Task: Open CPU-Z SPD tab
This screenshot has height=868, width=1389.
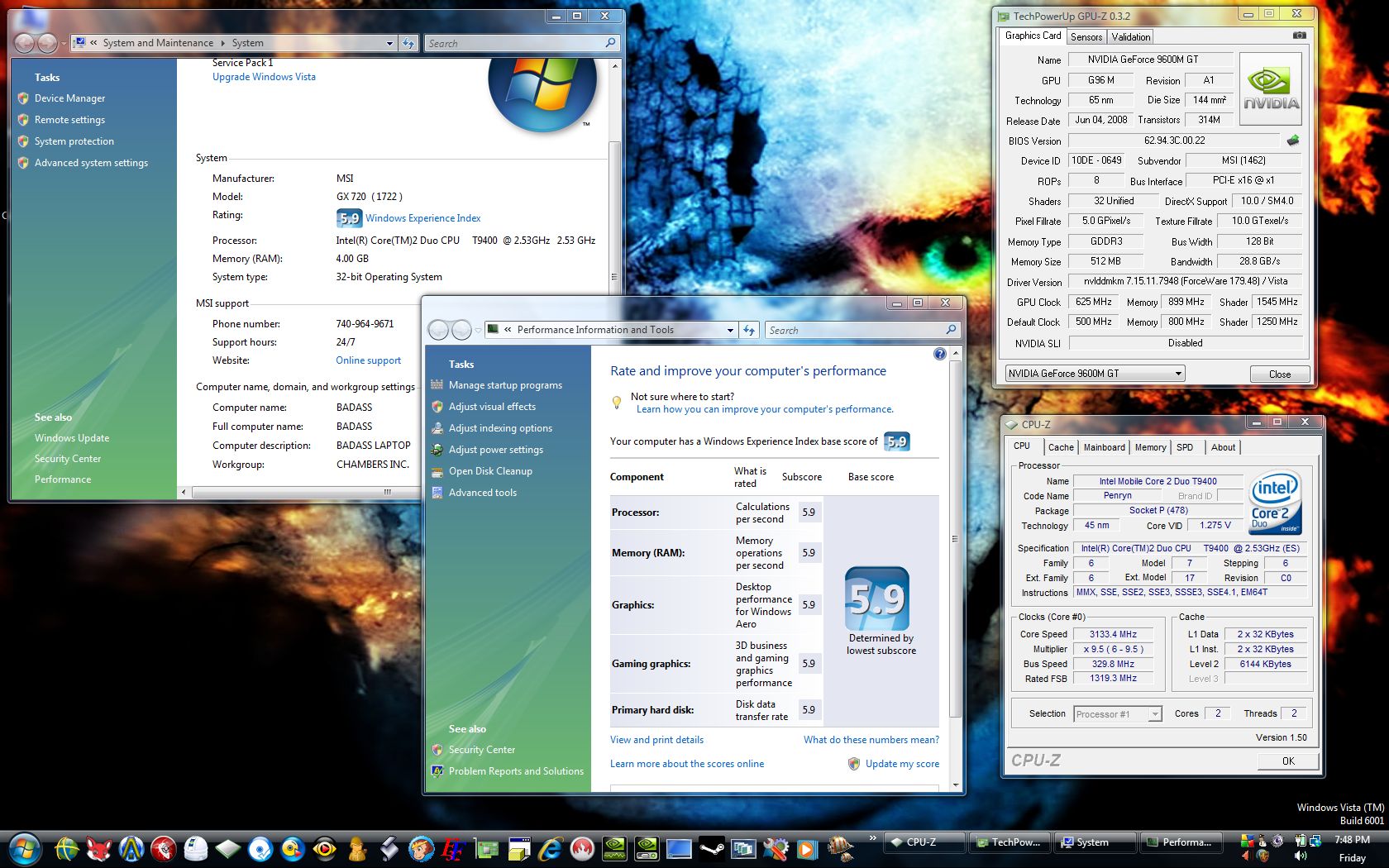Action: tap(1185, 447)
